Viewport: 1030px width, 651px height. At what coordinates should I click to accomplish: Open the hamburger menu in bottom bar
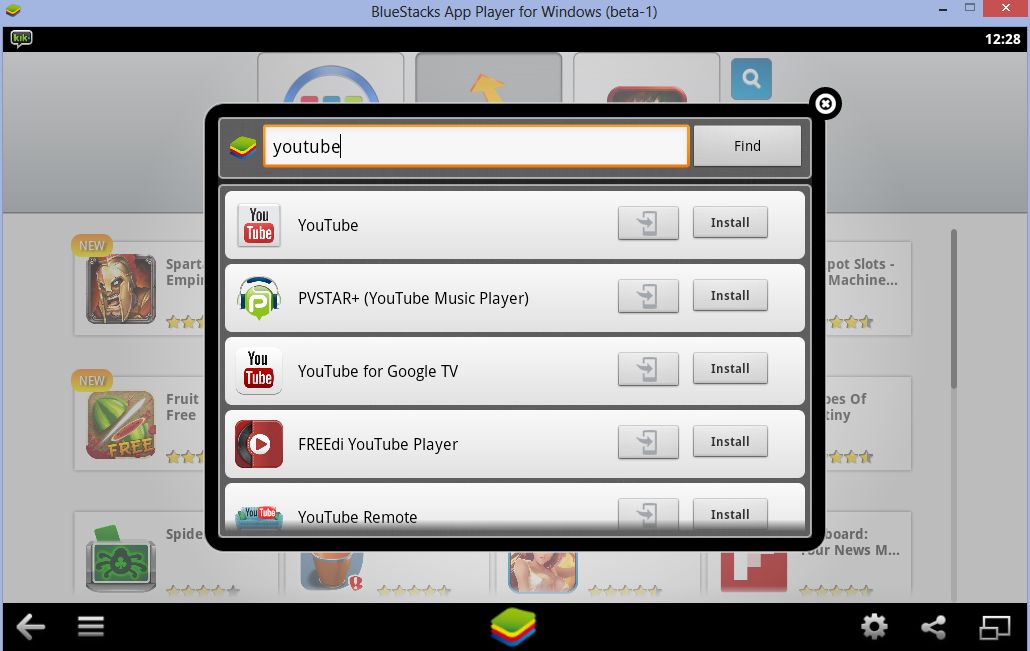coord(91,626)
